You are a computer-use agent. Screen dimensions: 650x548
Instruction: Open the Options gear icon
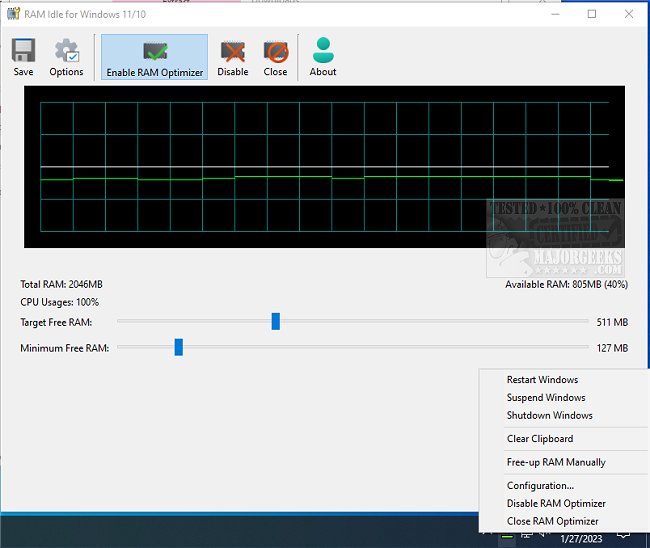67,50
